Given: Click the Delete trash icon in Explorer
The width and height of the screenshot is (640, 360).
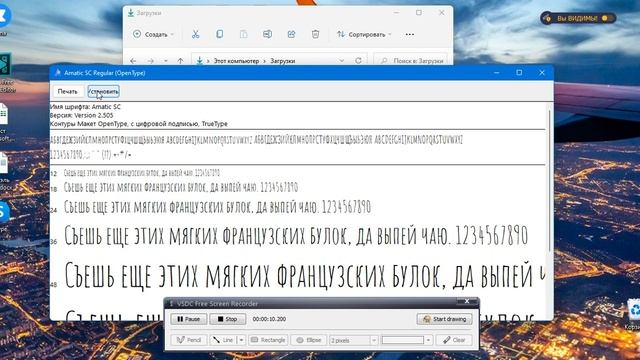Looking at the screenshot, I should (x=316, y=34).
